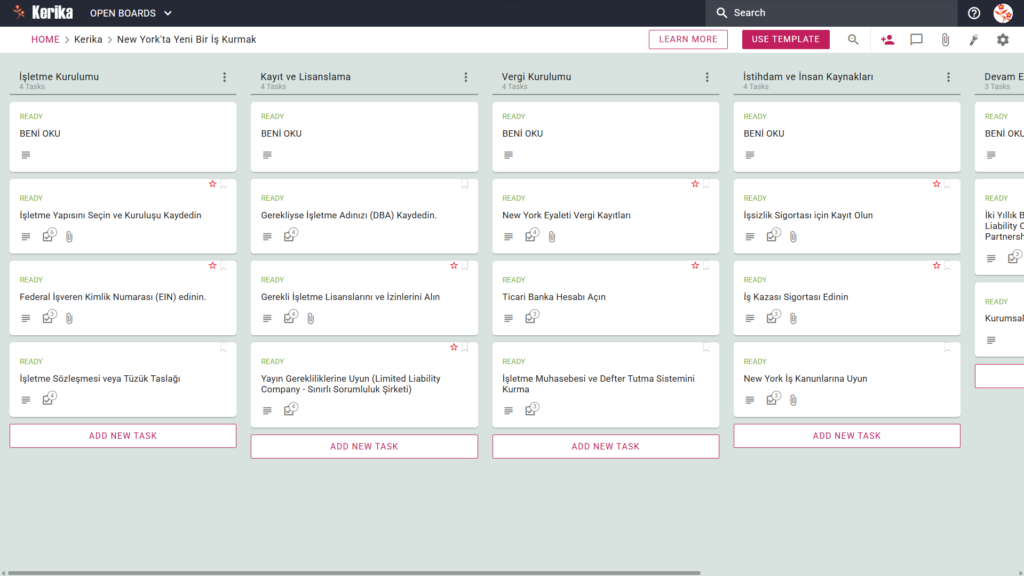Toggle star on Federal İşveren Kimlik Numarası card
The width and height of the screenshot is (1024, 576).
point(212,266)
